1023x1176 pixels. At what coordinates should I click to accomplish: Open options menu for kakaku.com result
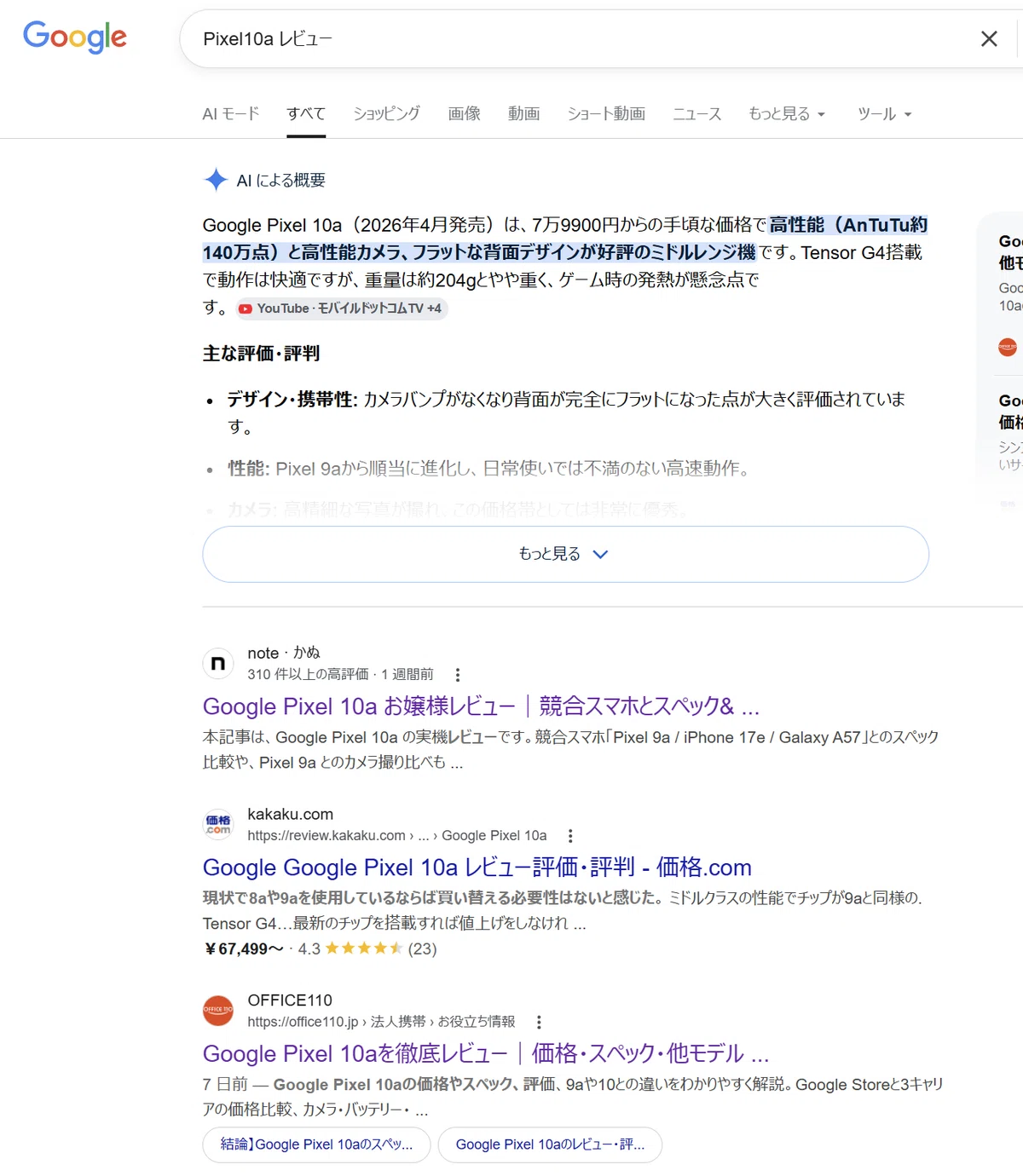point(570,836)
